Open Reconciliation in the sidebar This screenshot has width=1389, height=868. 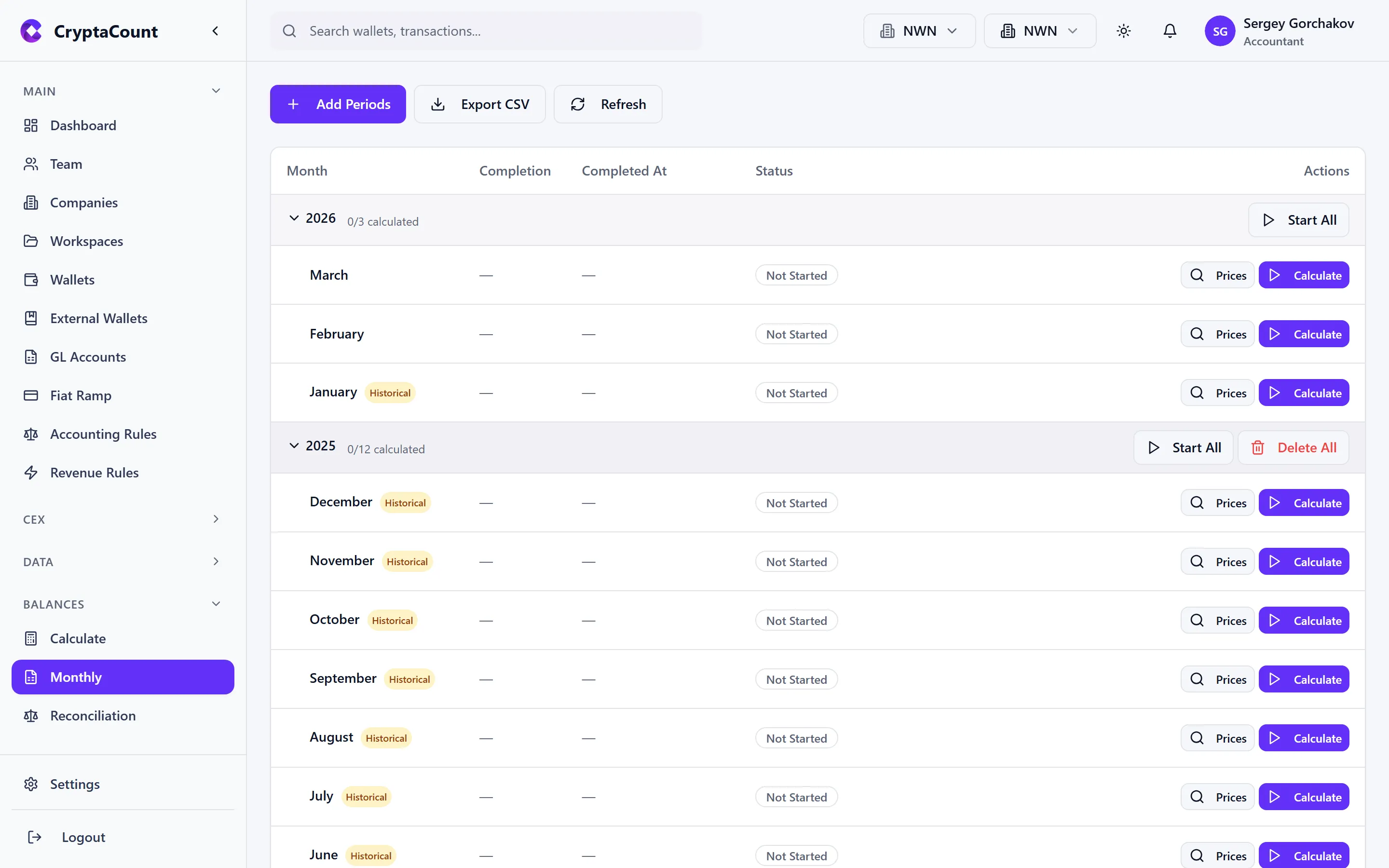93,715
